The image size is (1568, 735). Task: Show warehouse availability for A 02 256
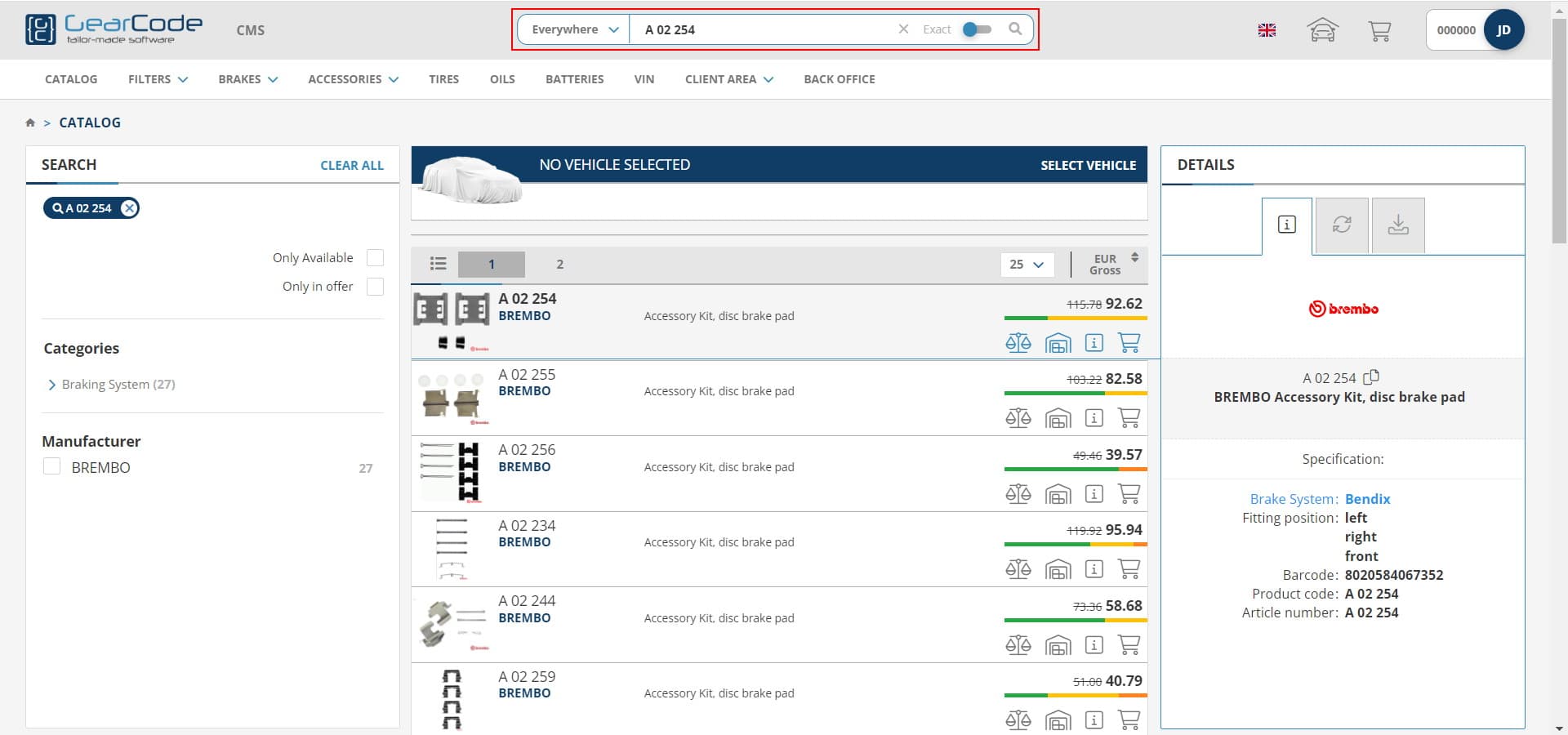click(1058, 494)
